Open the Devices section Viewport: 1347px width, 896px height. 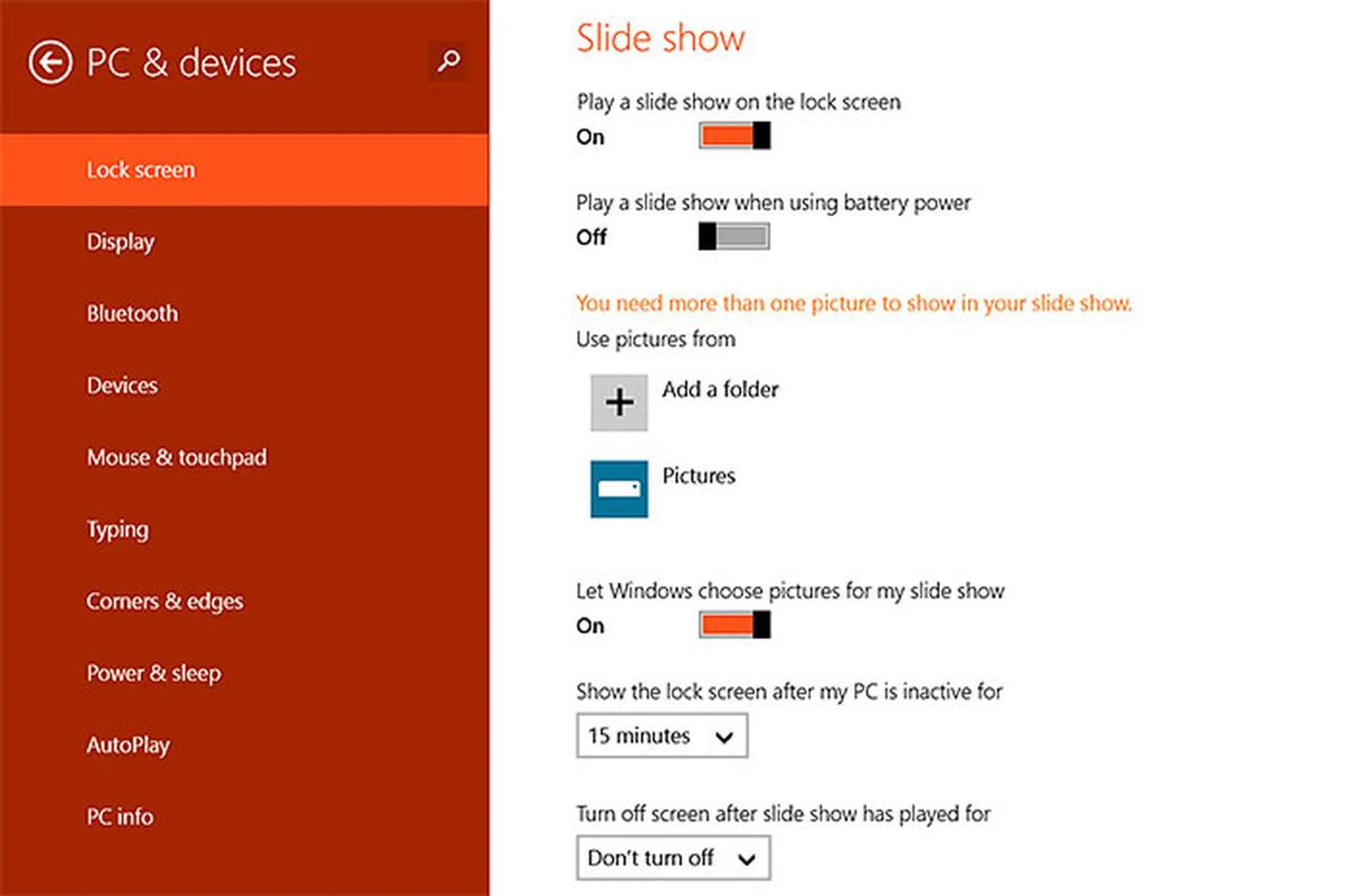pyautogui.click(x=122, y=385)
